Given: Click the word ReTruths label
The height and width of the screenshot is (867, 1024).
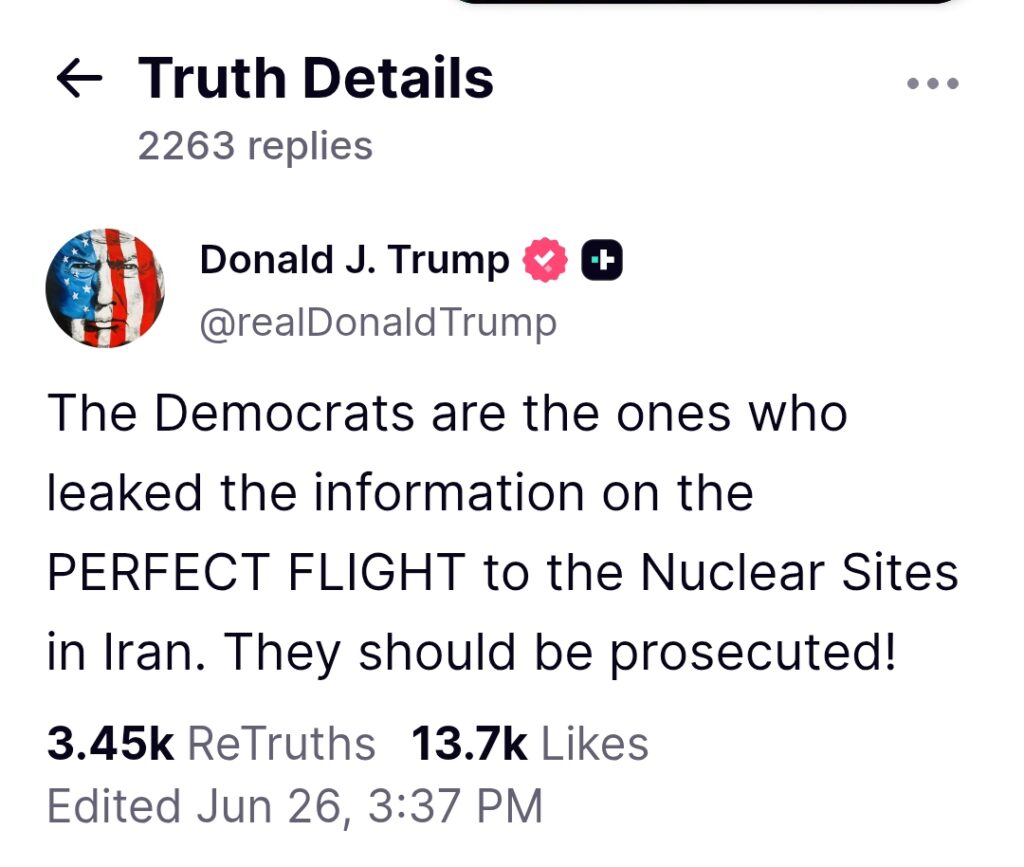Looking at the screenshot, I should (x=281, y=744).
